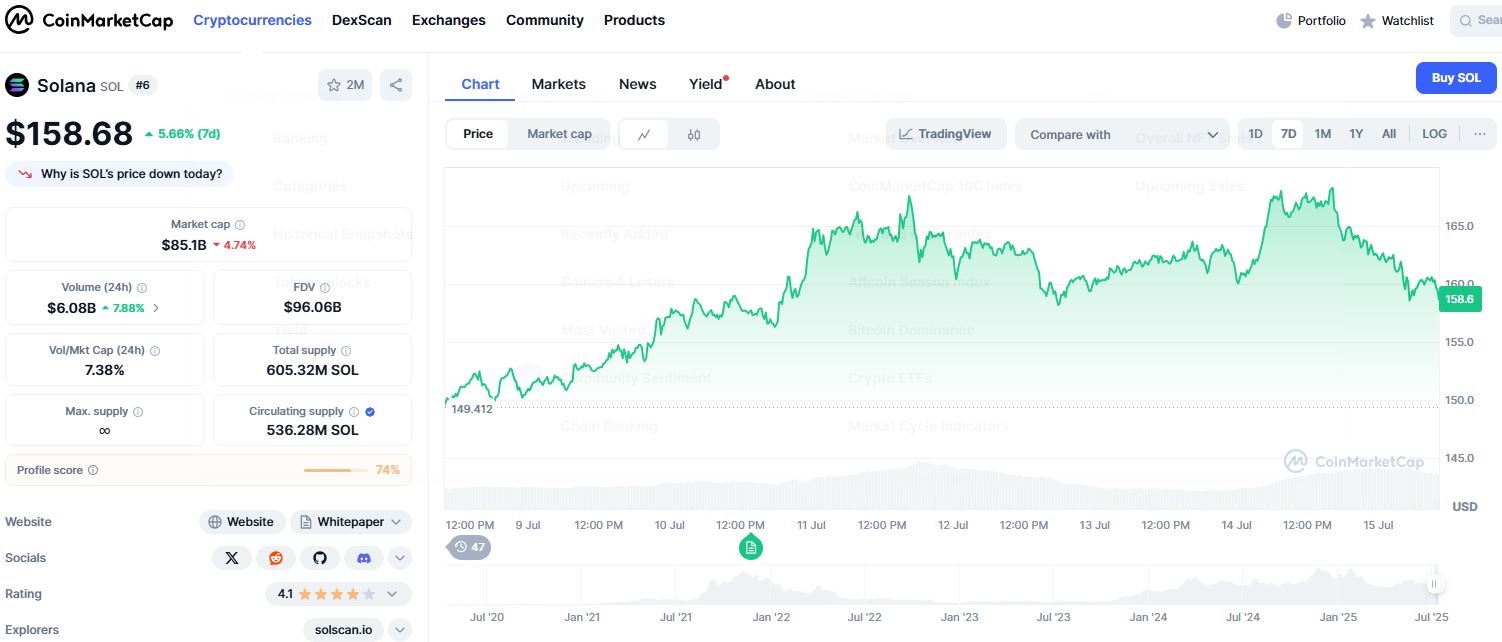Set chart range to 1D
1502x642 pixels.
tap(1255, 134)
